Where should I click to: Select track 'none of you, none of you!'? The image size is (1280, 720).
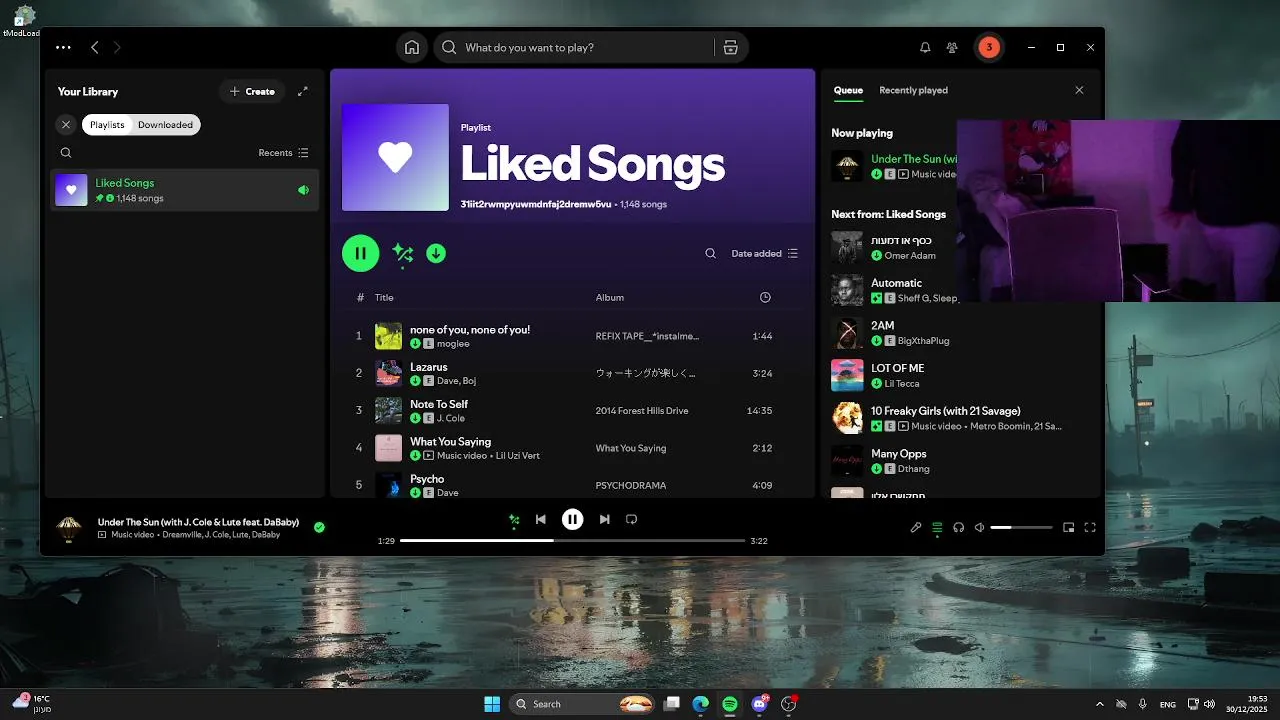[x=470, y=329]
